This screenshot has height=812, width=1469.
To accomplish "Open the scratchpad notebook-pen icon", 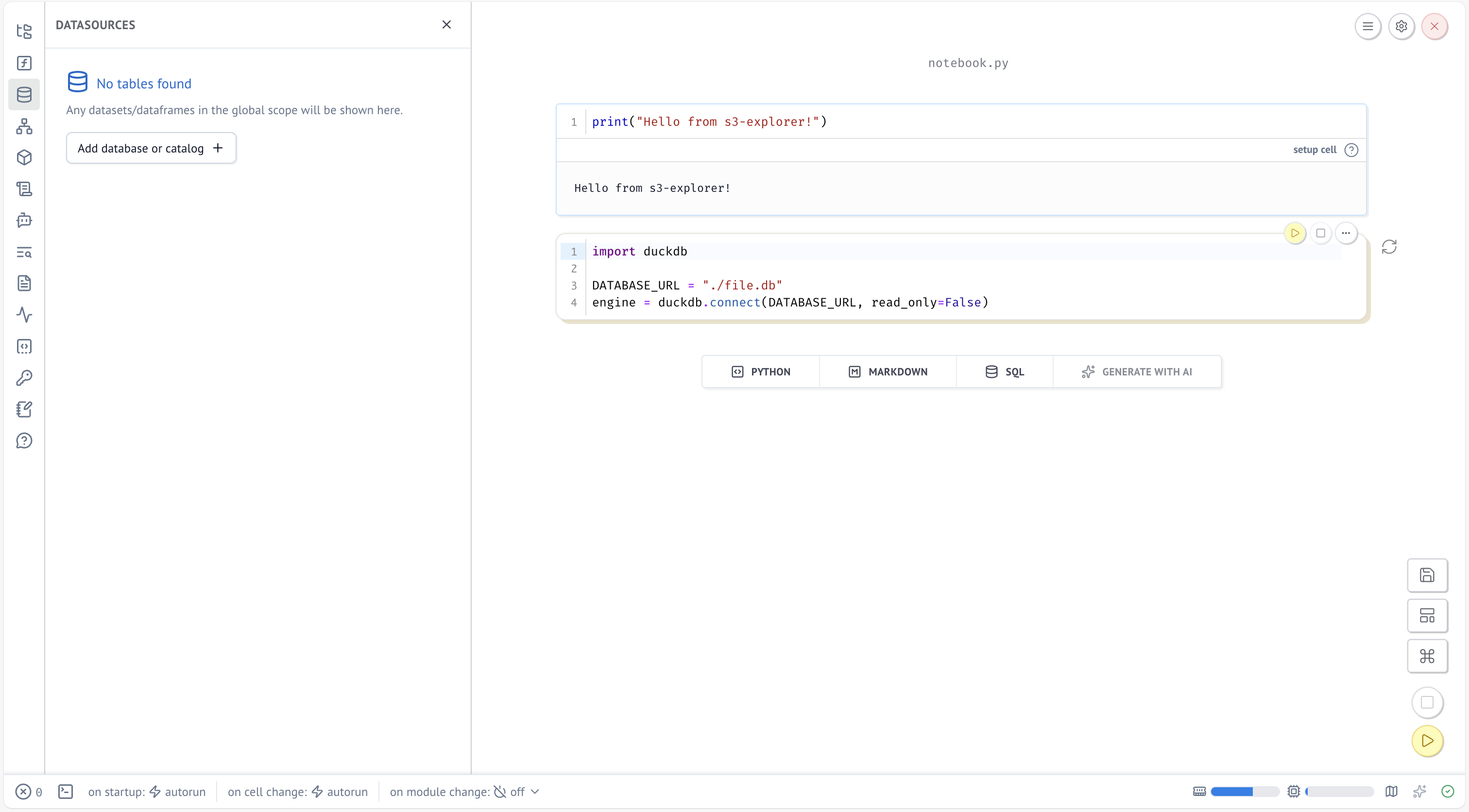I will point(24,409).
